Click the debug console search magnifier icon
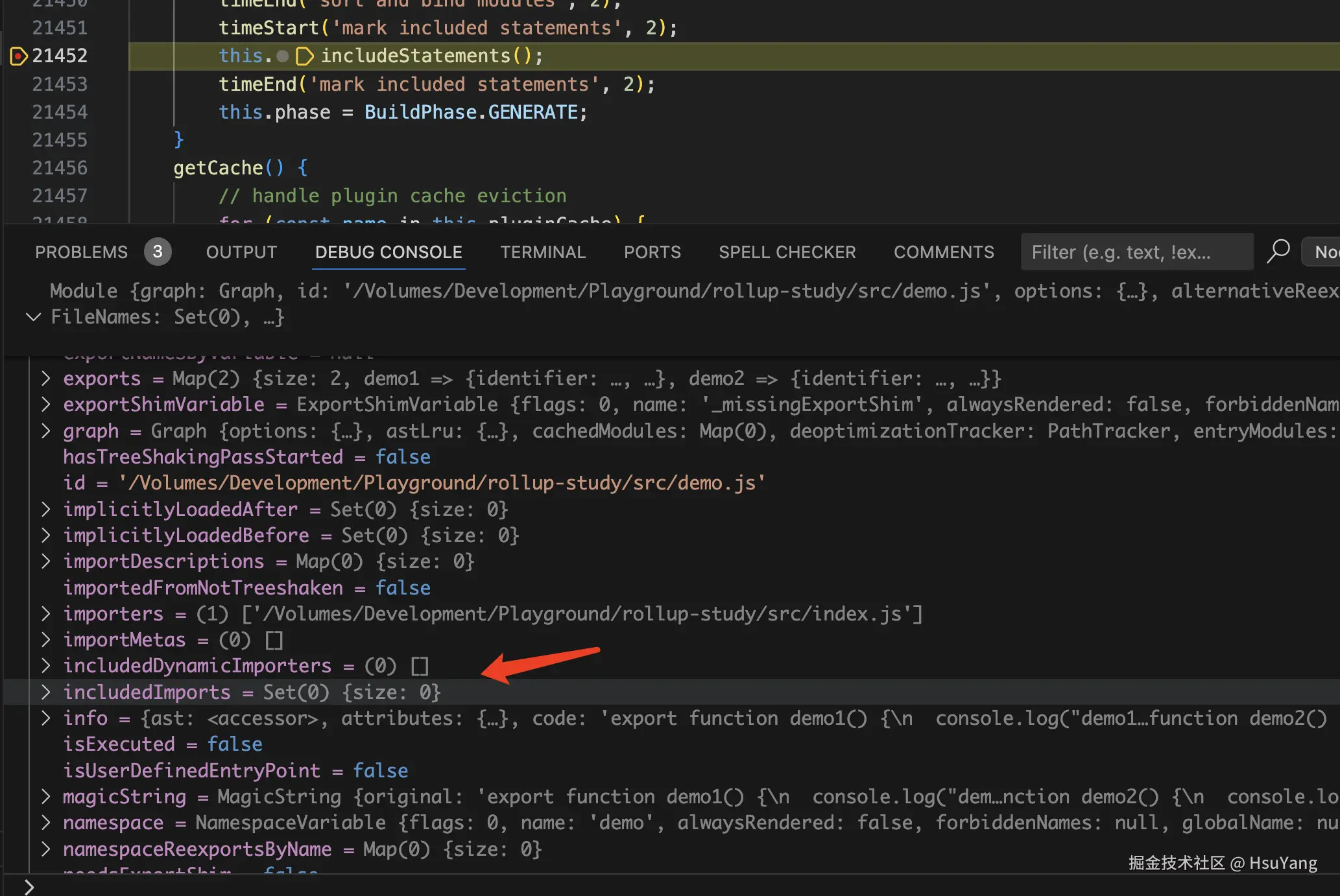Viewport: 1340px width, 896px height. click(1278, 252)
